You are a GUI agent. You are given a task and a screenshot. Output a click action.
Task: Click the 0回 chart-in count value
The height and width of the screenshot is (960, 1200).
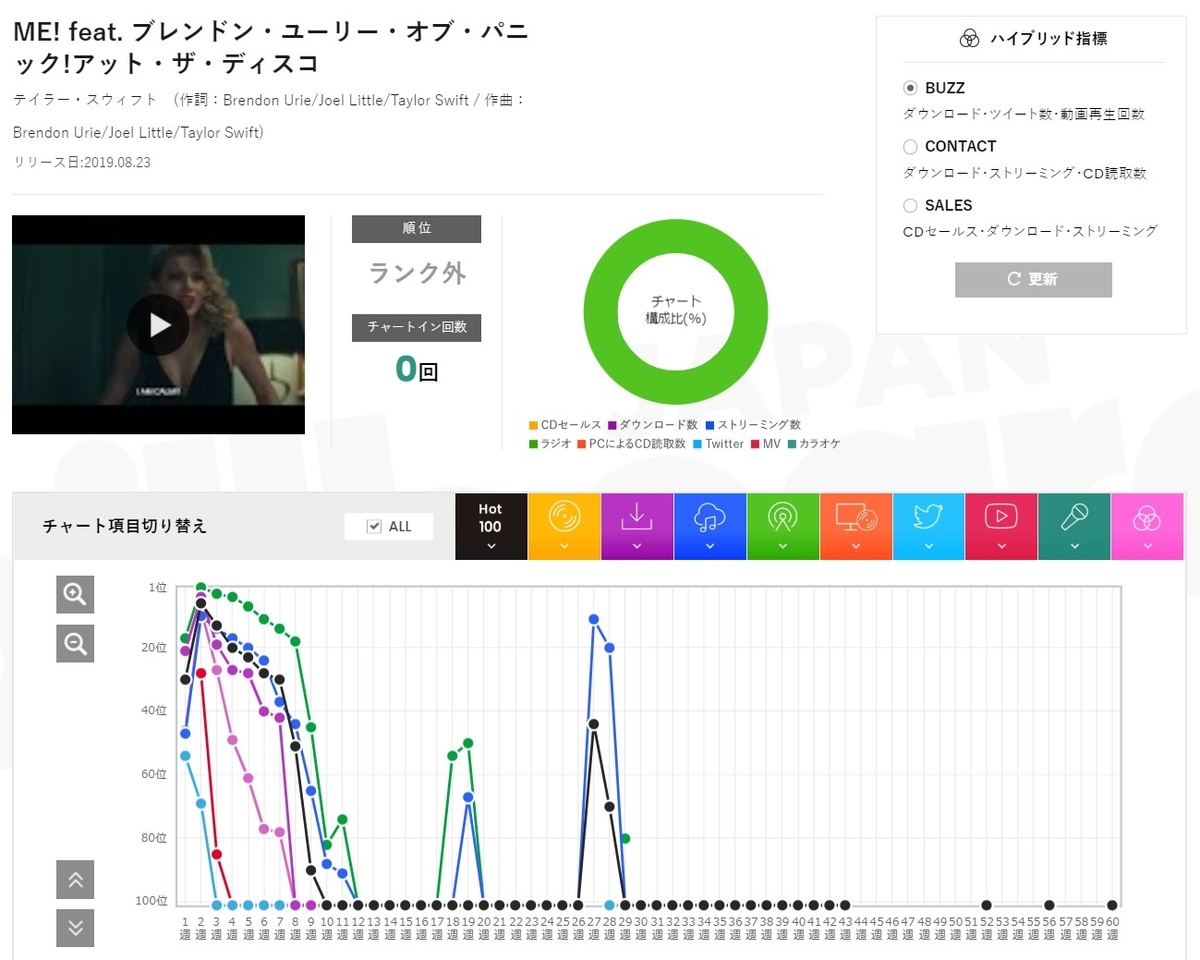point(416,369)
